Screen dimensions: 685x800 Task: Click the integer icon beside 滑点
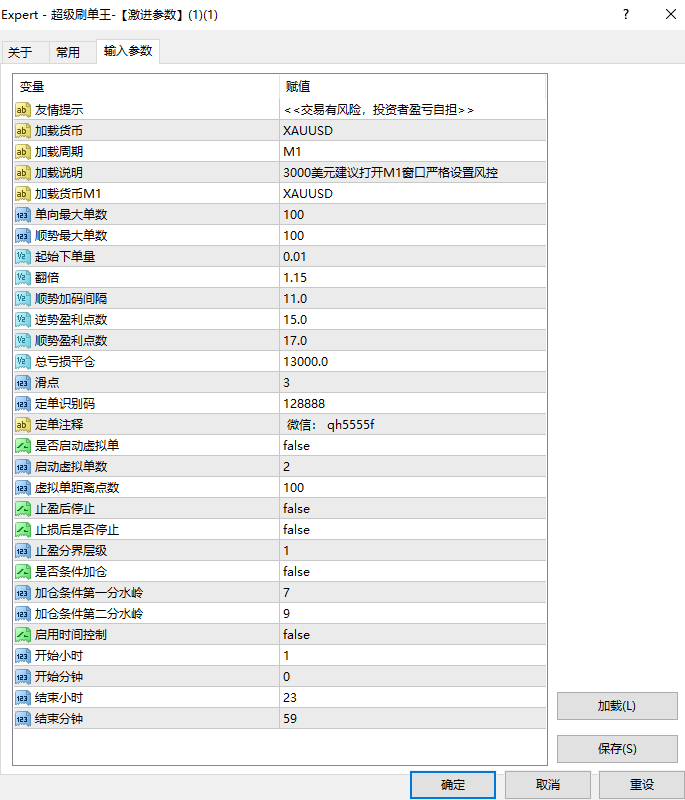tap(22, 383)
